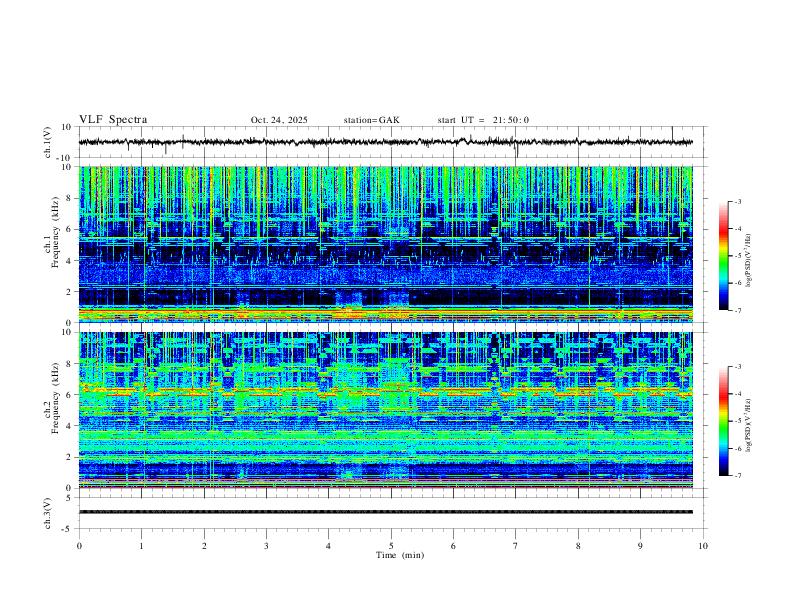This screenshot has height=612, width=792.
Task: Select the date text "Oct. 24, 2025"
Action: click(x=279, y=120)
